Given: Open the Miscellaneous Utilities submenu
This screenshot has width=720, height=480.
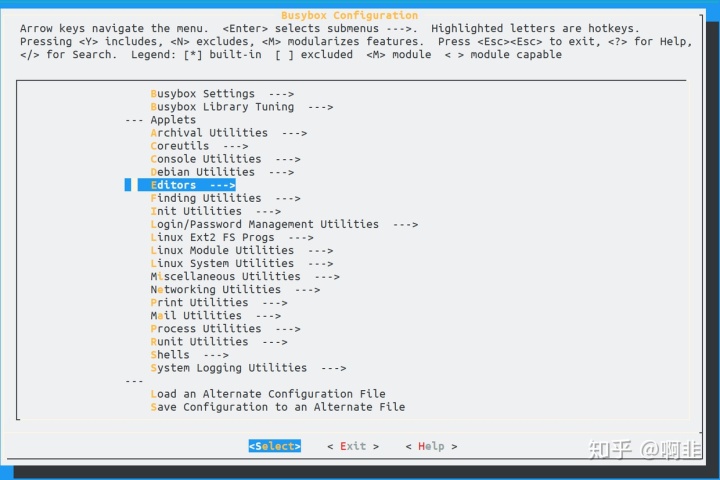Looking at the screenshot, I should (245, 277).
